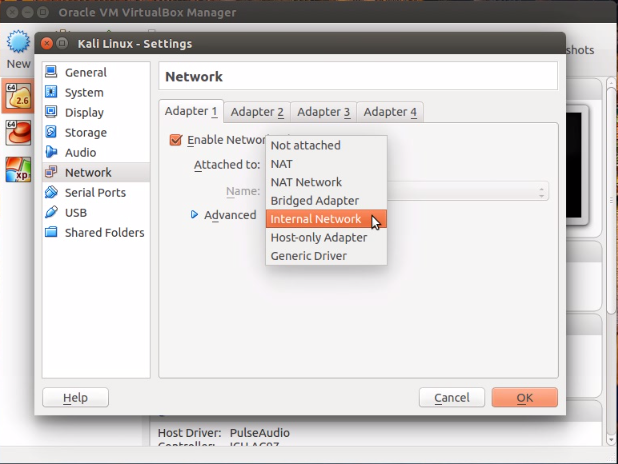618x464 pixels.
Task: Select the Windows XP VM in the manager list
Action: [18, 170]
